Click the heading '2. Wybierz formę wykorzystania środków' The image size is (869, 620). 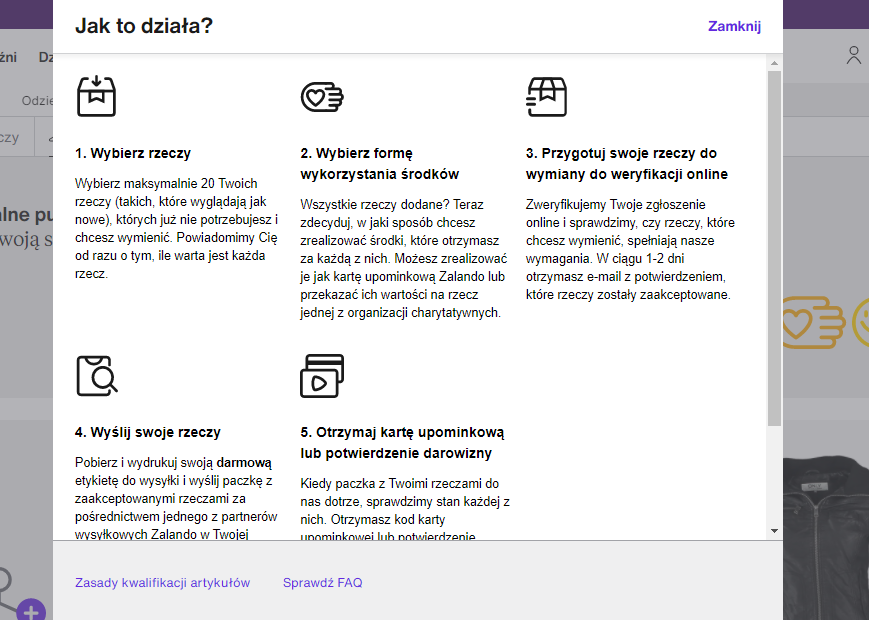click(379, 164)
